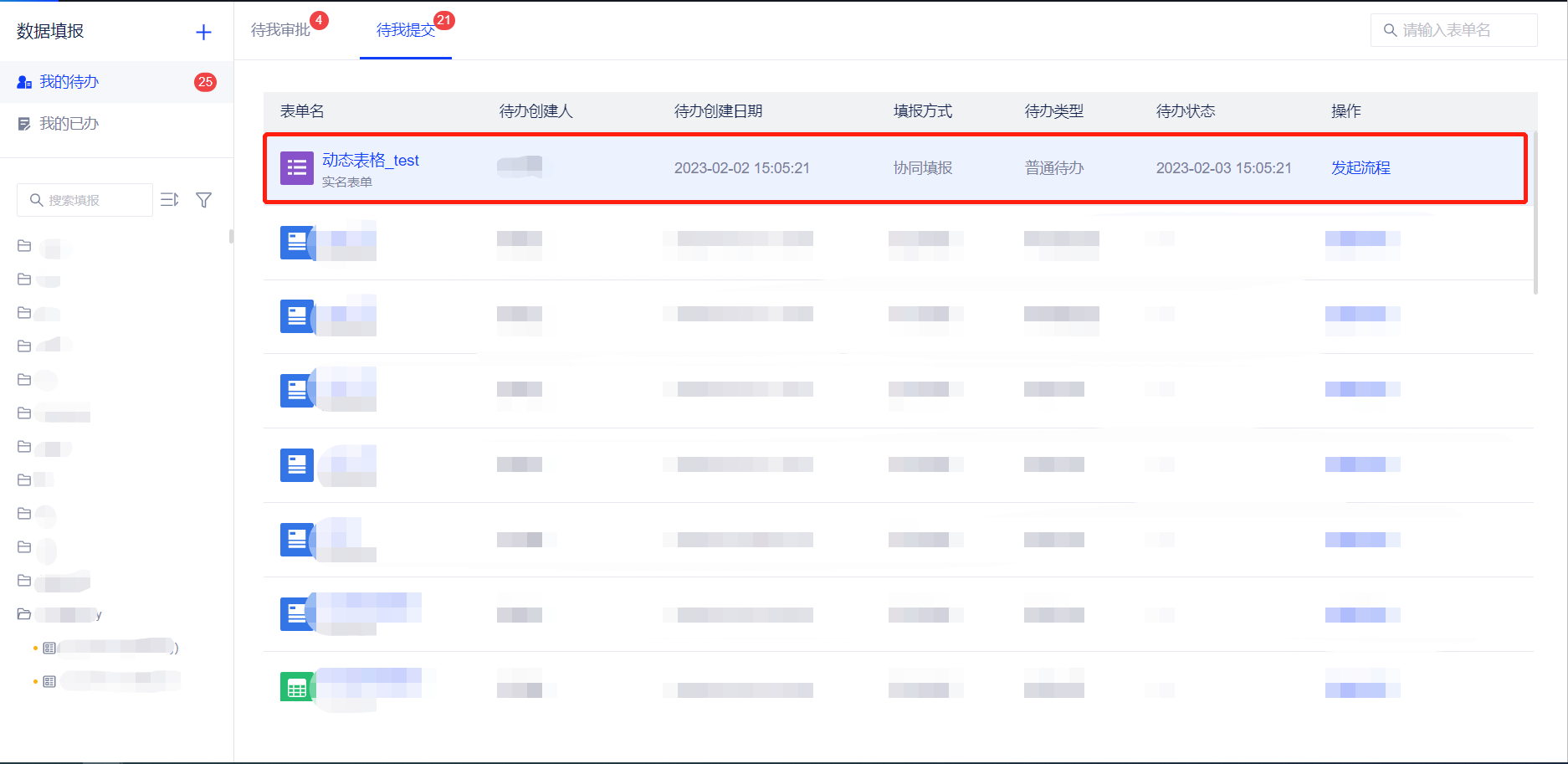The width and height of the screenshot is (1568, 764).
Task: Click the collapse list icon beside sidebar search
Action: coord(170,200)
